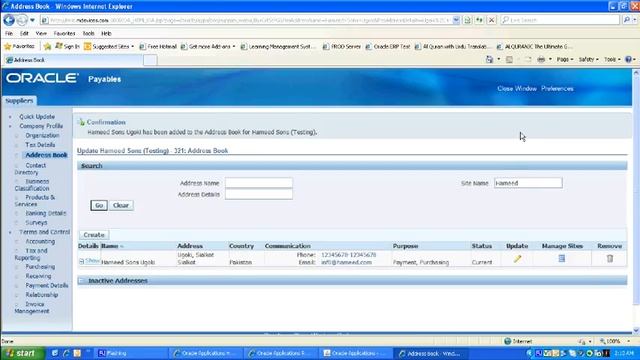Click the Address Details input field

click(258, 194)
